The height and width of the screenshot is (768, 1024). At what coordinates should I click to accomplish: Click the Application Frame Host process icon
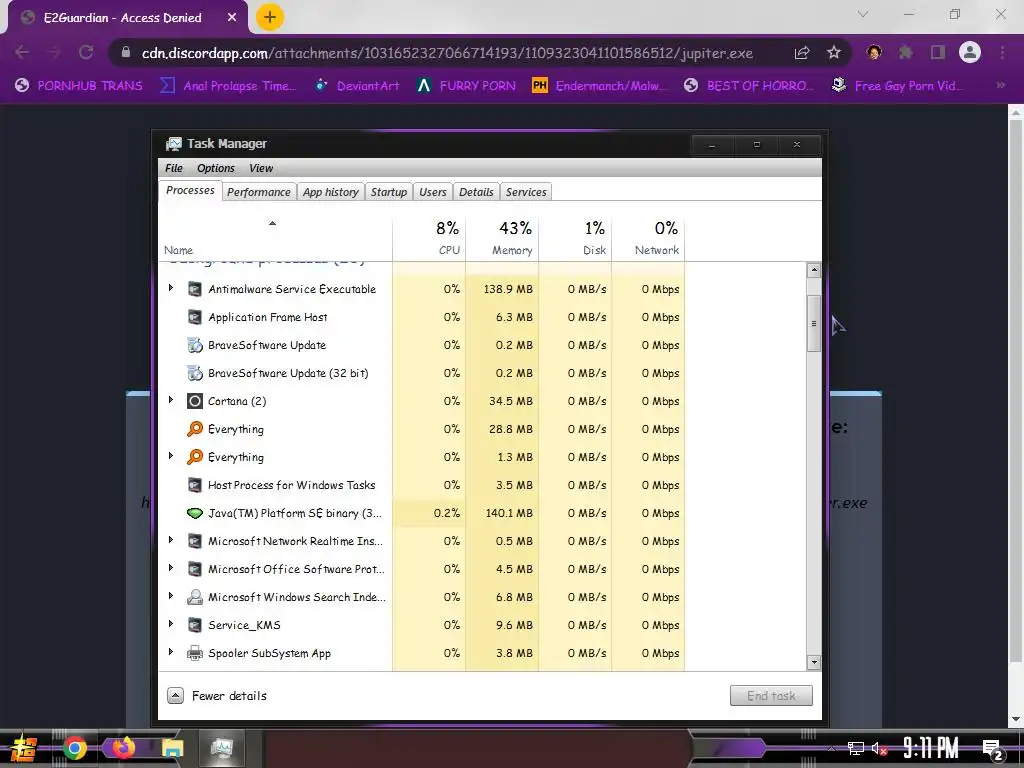coord(195,317)
